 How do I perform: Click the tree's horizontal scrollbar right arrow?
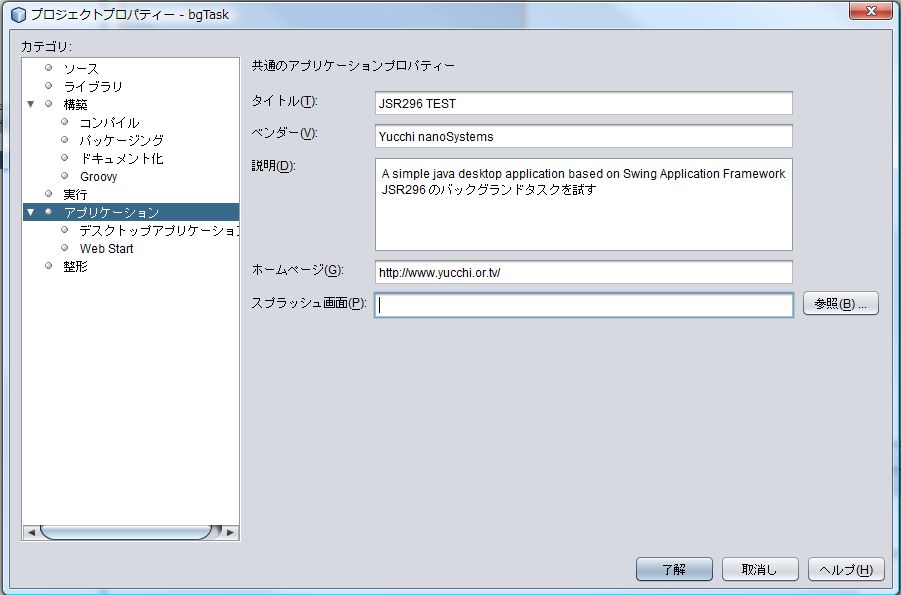coord(231,533)
